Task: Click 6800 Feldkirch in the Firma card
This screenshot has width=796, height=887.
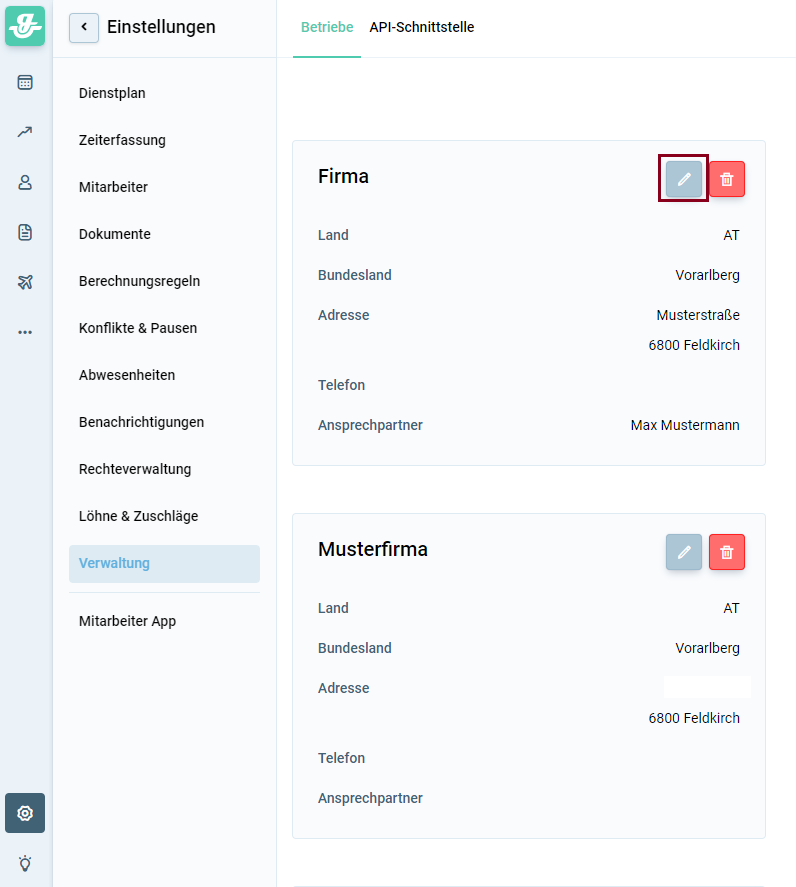Action: click(694, 345)
